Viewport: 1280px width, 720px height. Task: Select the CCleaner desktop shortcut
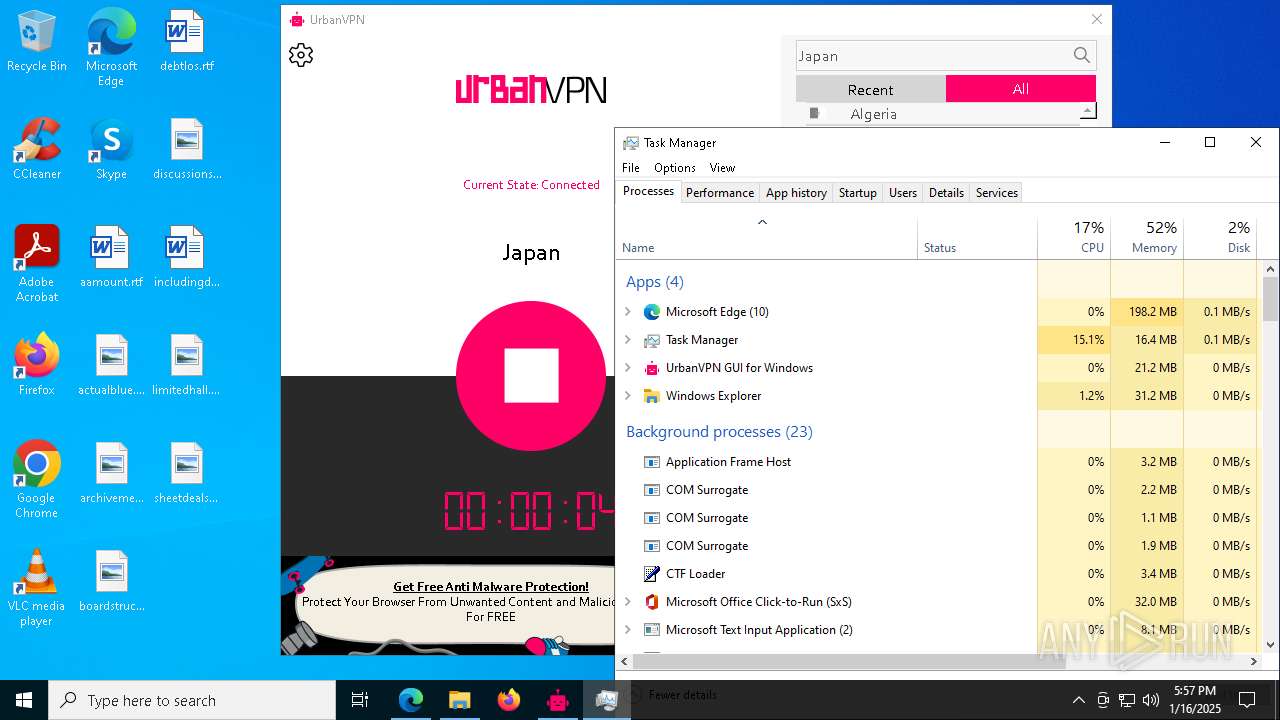(37, 150)
